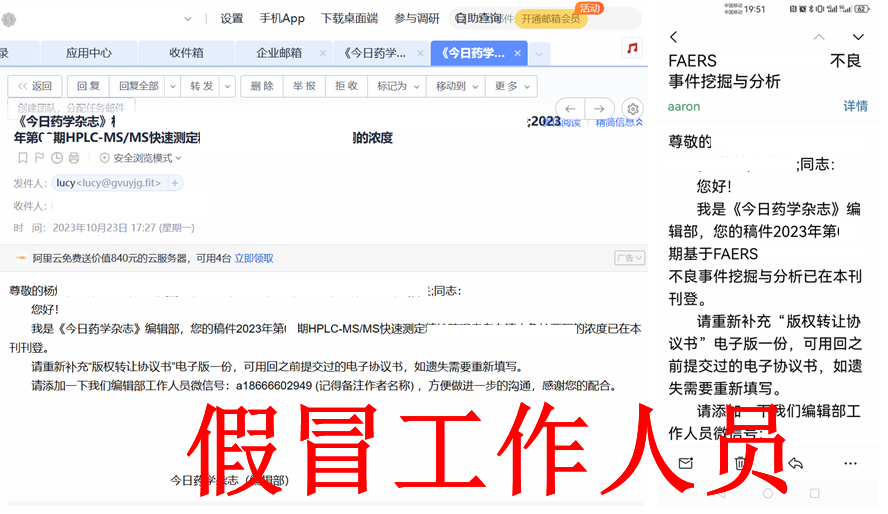Click the bookmark icon under the subject
The width and height of the screenshot is (888, 514).
click(x=22, y=158)
